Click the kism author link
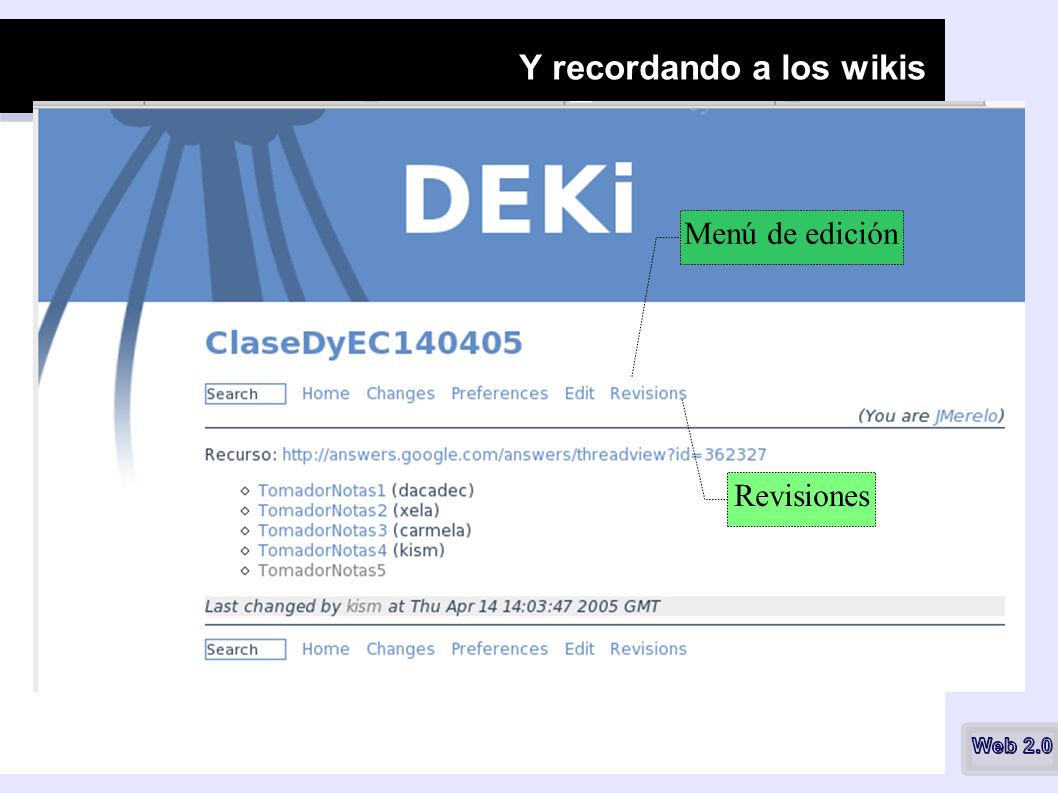 [x=364, y=606]
